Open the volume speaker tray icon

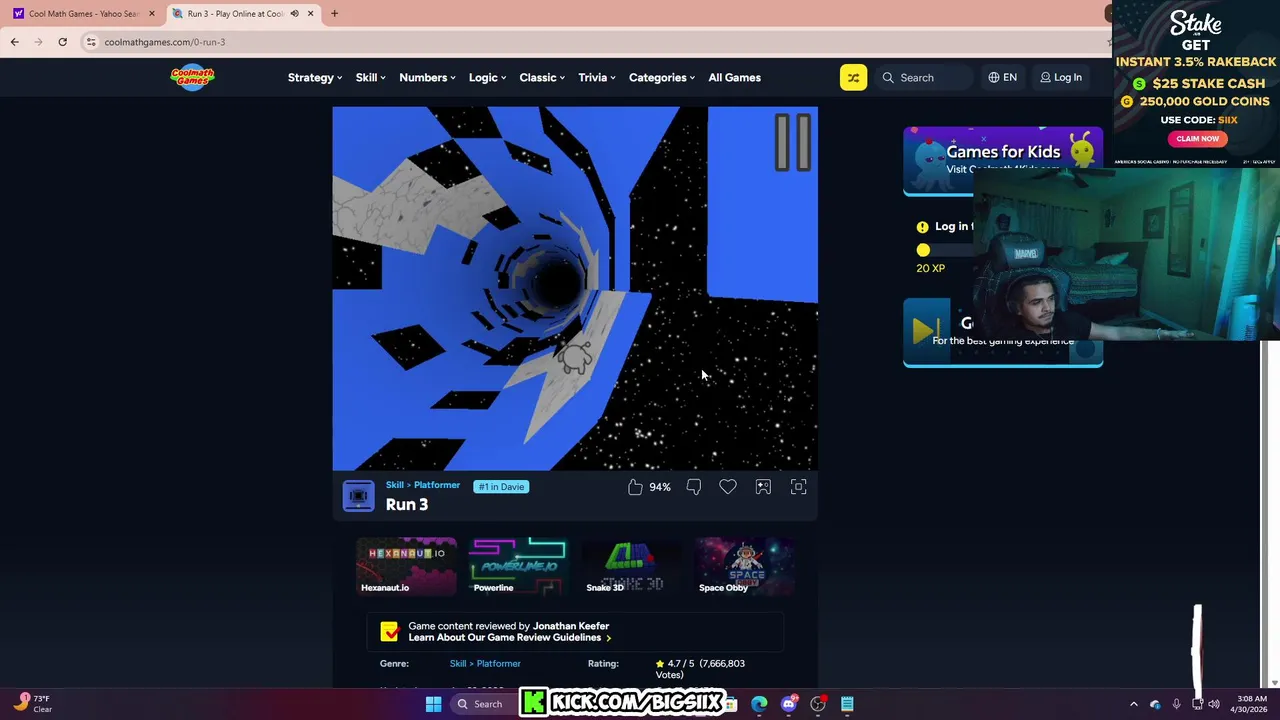click(x=1214, y=704)
